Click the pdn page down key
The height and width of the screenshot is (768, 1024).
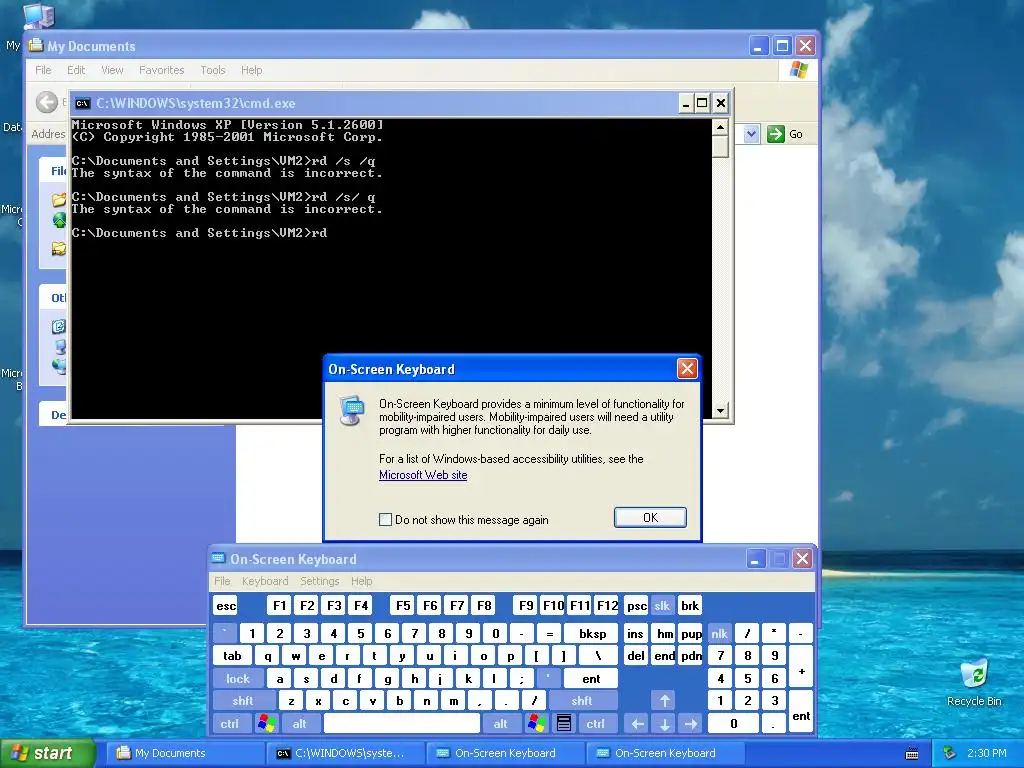pos(690,656)
